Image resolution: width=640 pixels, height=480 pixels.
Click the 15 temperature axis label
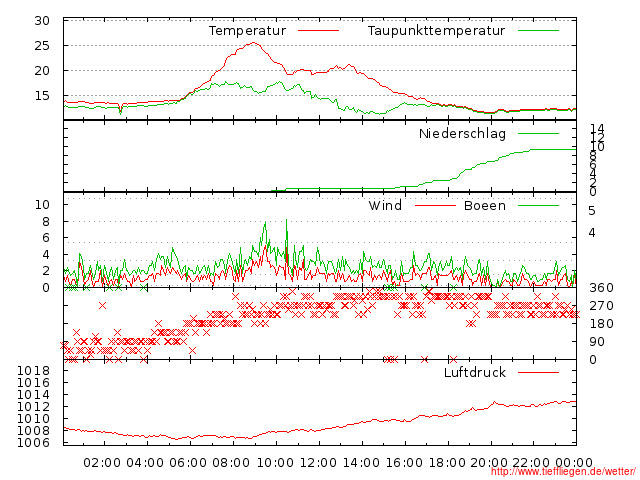tap(42, 96)
